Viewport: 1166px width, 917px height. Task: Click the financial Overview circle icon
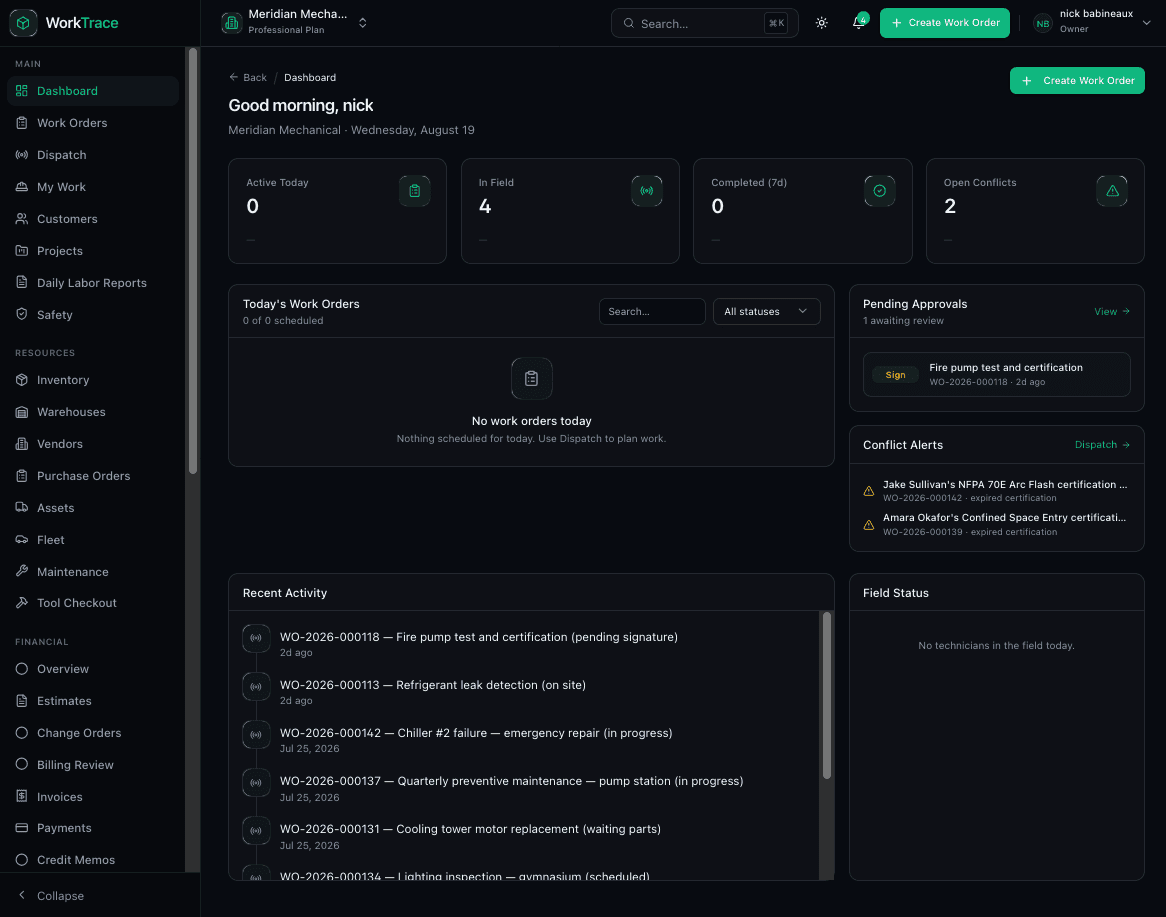click(22, 669)
